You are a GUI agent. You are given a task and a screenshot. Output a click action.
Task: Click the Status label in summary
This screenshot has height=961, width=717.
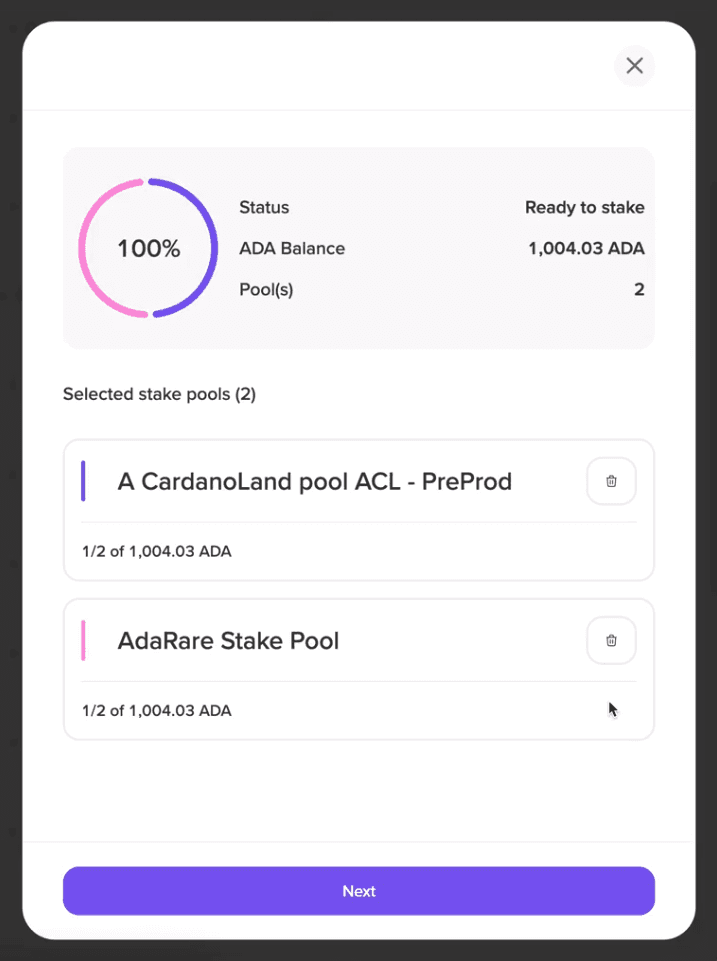tap(264, 208)
